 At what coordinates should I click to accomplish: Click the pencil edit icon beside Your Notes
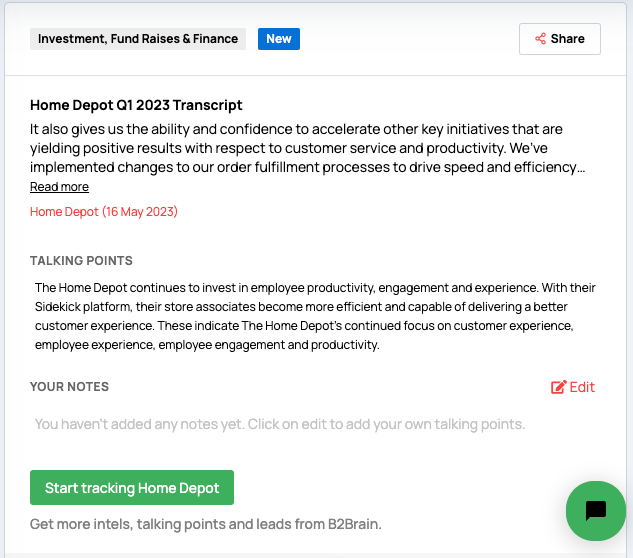[x=559, y=387]
